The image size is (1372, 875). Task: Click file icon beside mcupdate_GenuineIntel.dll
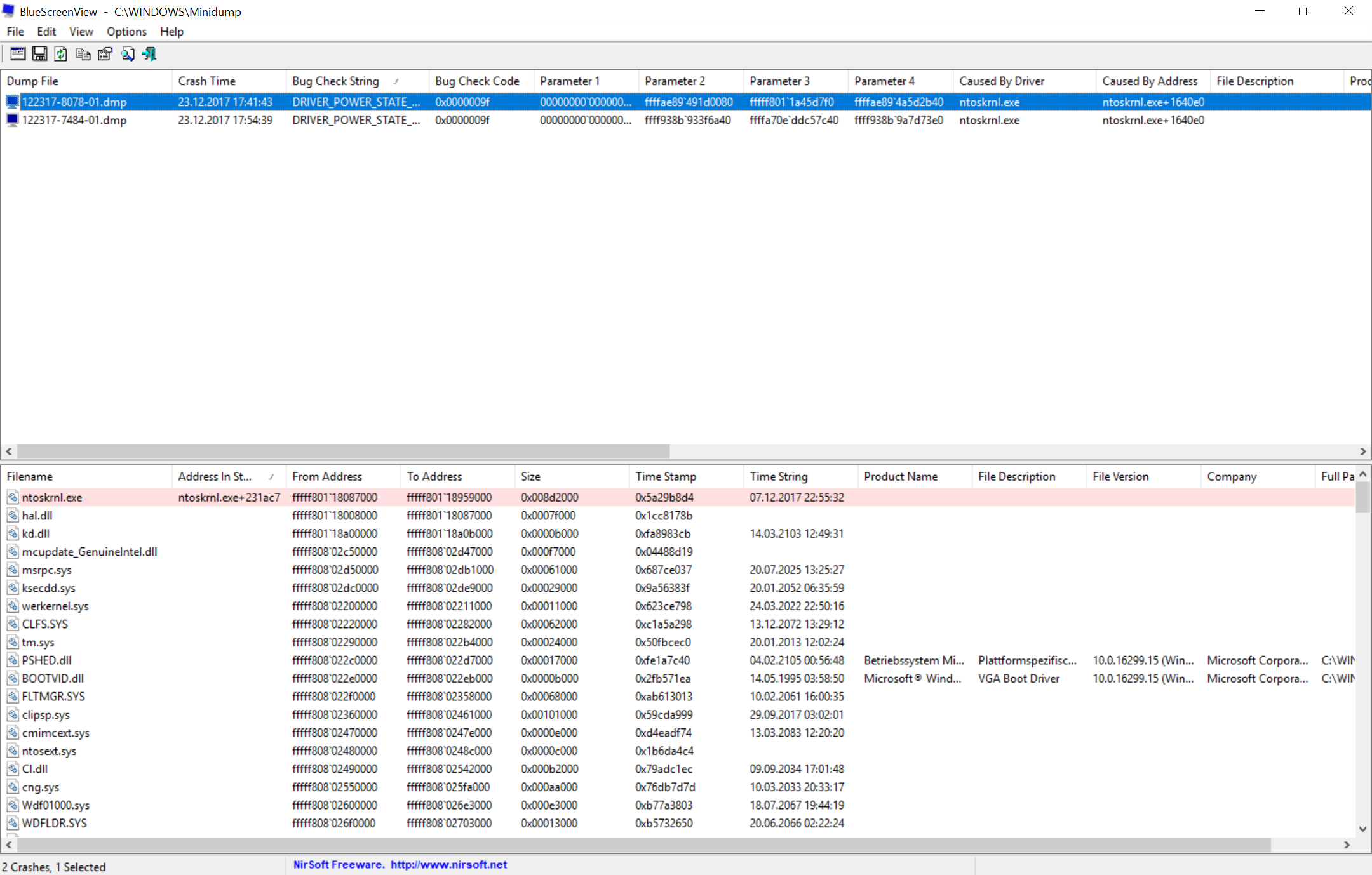click(13, 552)
